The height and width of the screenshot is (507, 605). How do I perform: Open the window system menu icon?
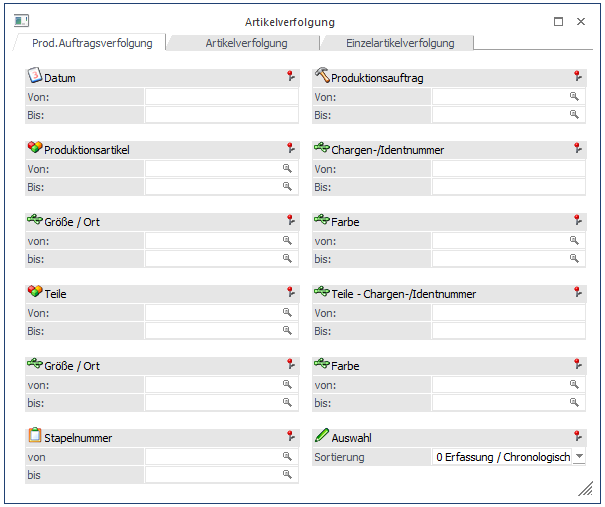tap(21, 21)
